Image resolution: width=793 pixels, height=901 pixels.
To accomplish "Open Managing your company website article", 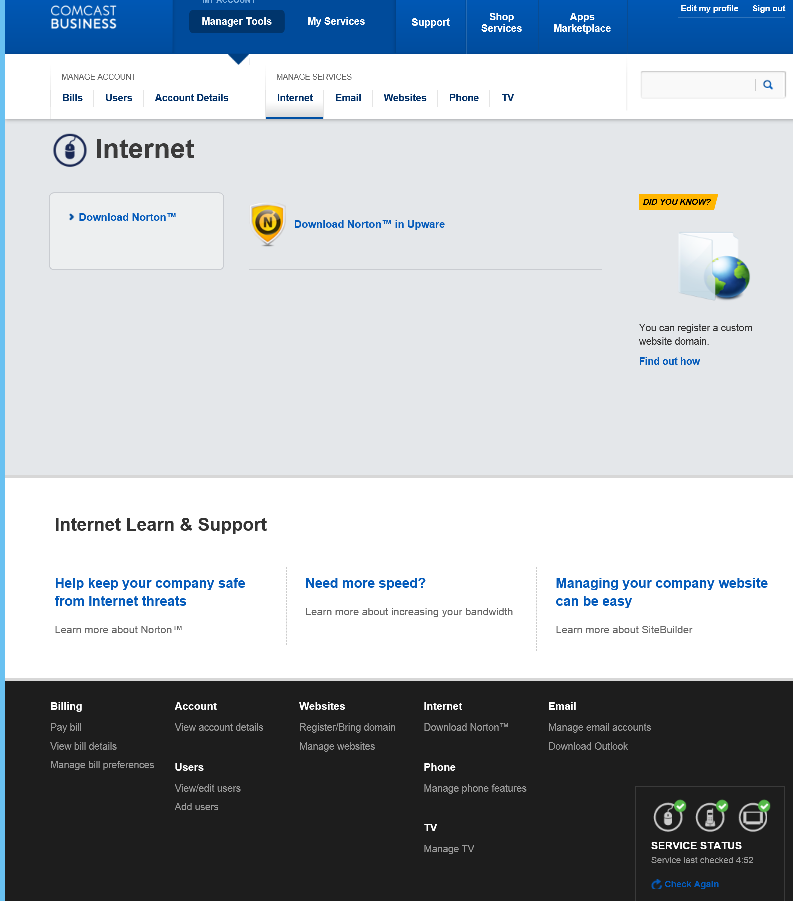I will [x=661, y=592].
